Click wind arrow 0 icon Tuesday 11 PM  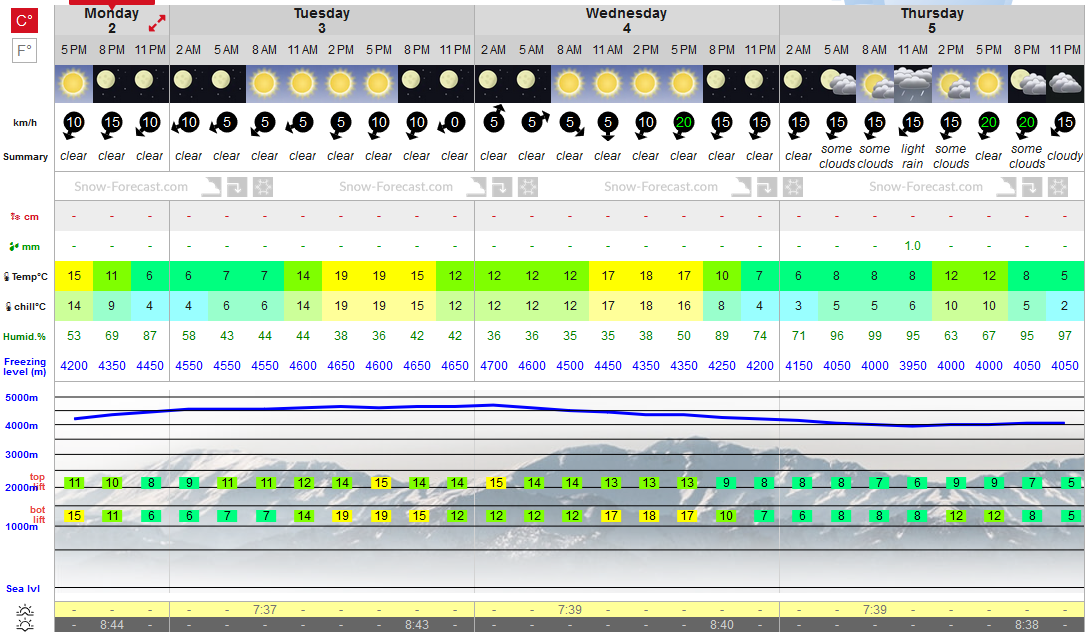453,124
